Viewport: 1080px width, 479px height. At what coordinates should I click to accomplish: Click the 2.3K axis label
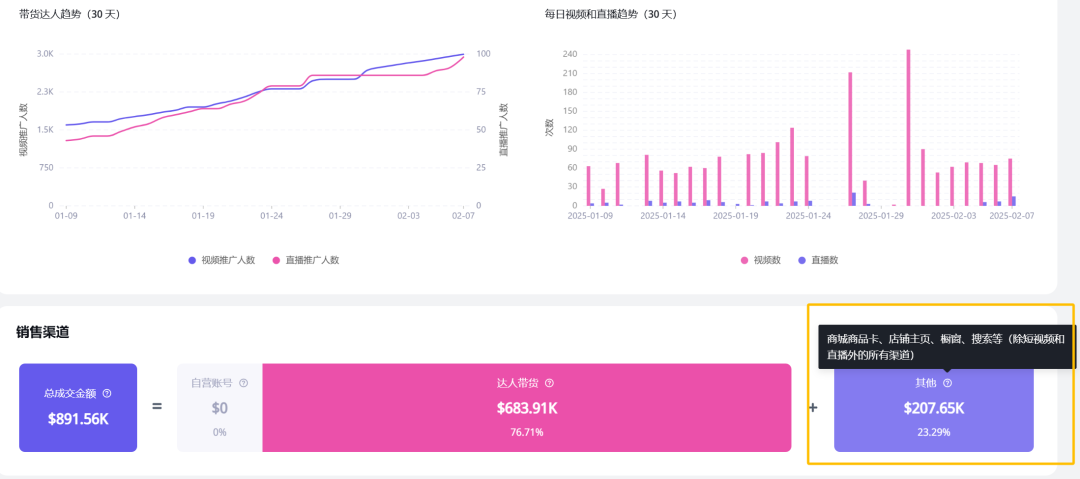pyautogui.click(x=44, y=92)
